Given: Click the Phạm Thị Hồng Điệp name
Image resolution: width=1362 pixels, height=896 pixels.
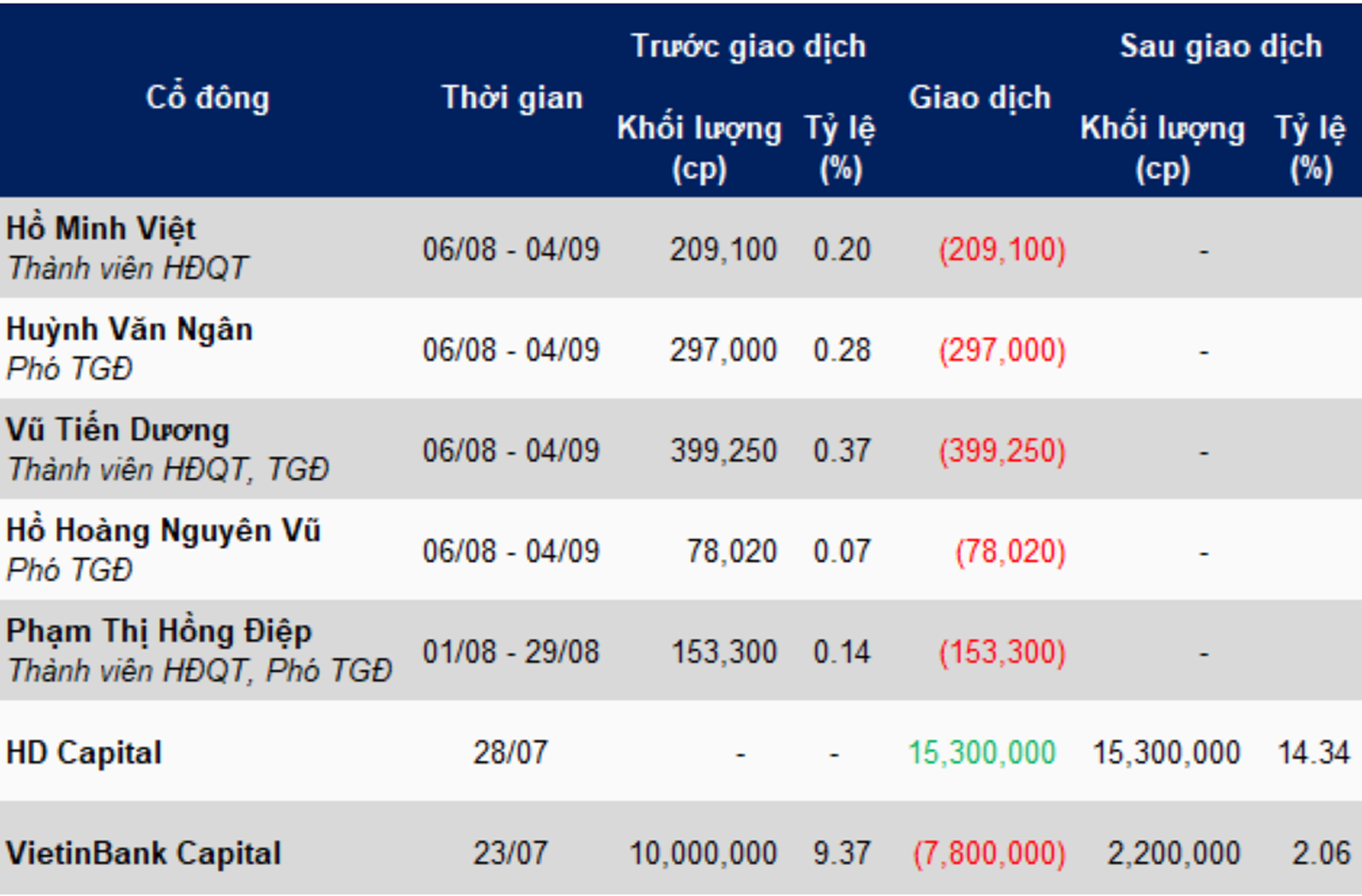Looking at the screenshot, I should (159, 631).
